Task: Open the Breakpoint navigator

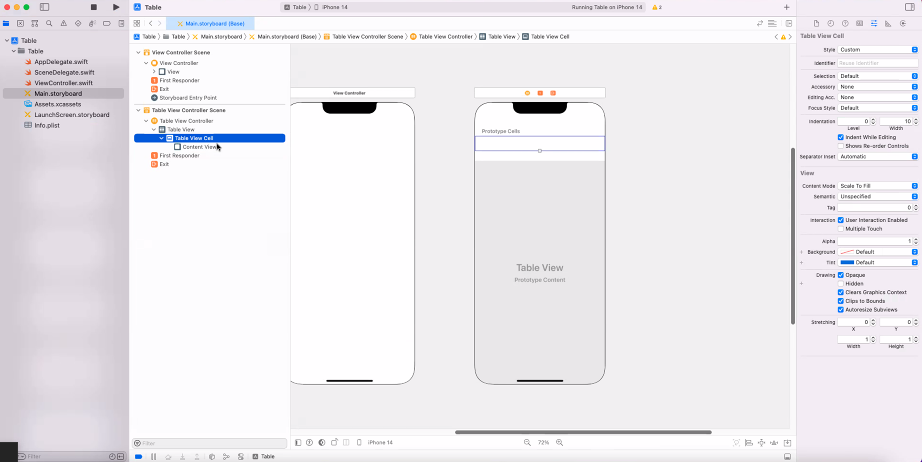Action: click(x=106, y=24)
